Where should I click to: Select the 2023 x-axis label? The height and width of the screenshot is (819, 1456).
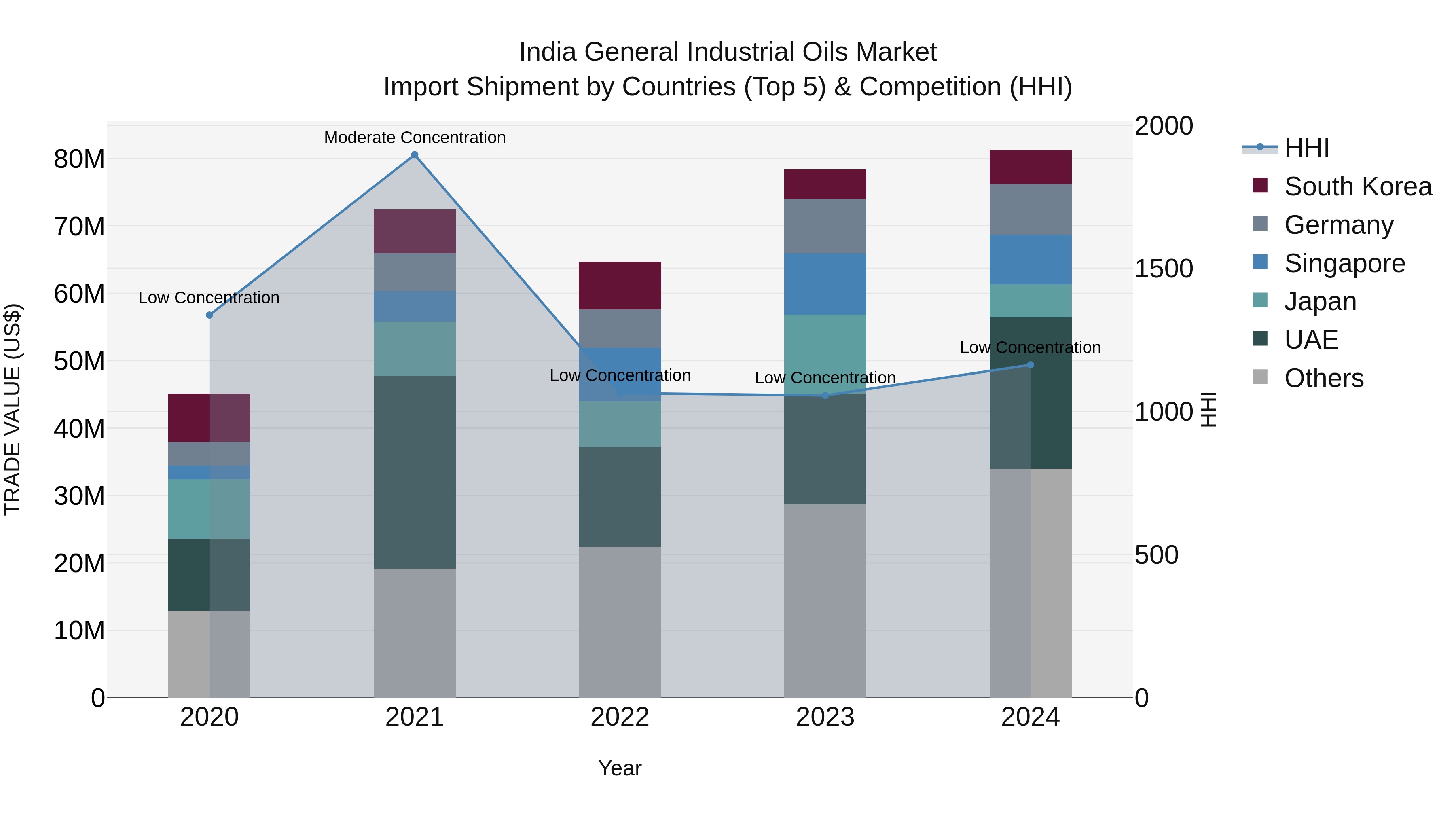pyautogui.click(x=825, y=717)
